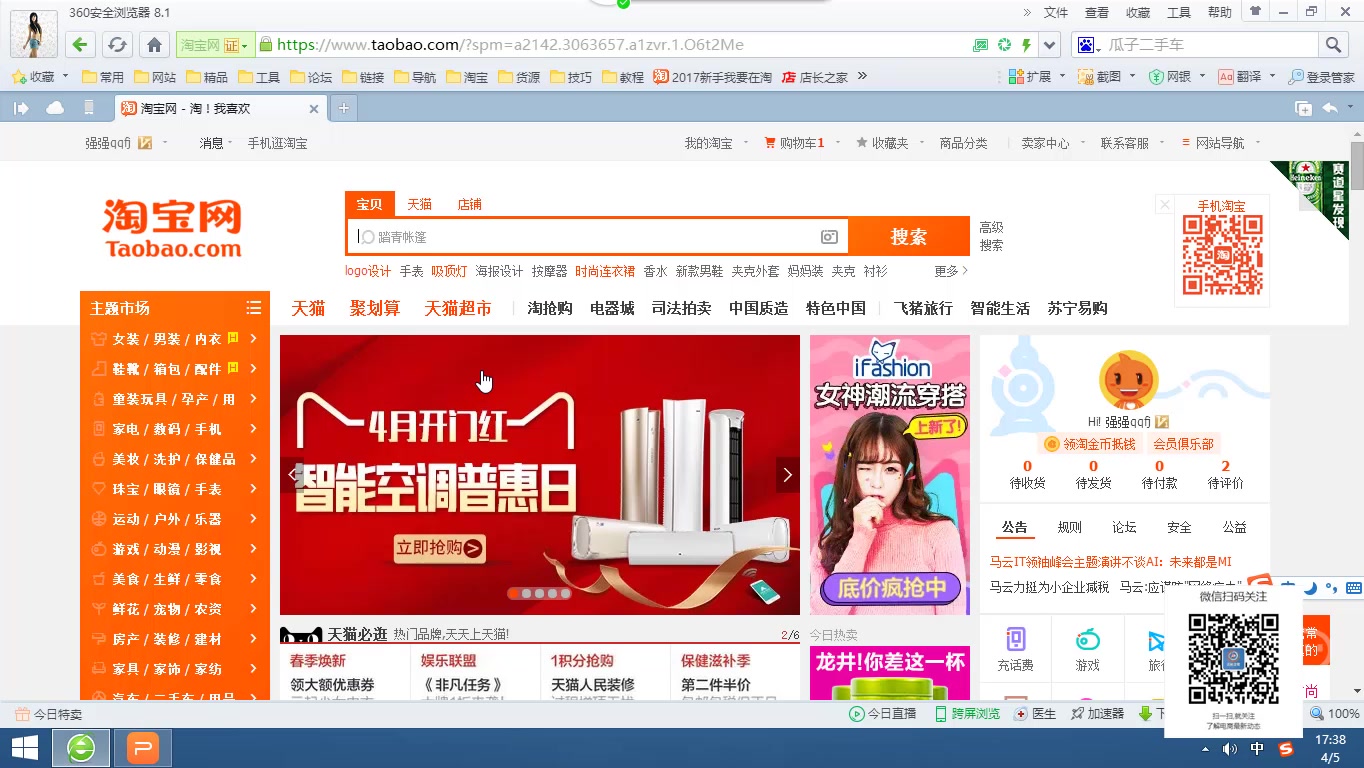Viewport: 1364px width, 768px height.
Task: Open the Windows Start button
Action: 25,748
